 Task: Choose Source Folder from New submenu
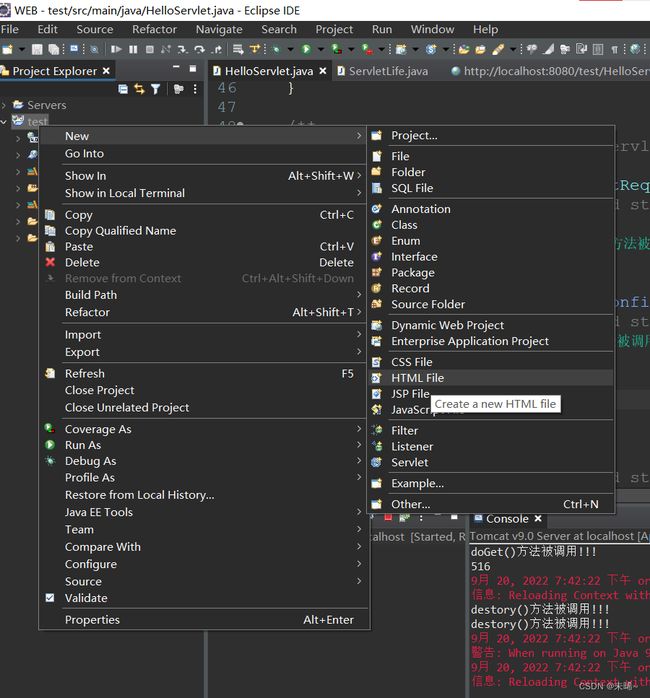click(x=491, y=304)
